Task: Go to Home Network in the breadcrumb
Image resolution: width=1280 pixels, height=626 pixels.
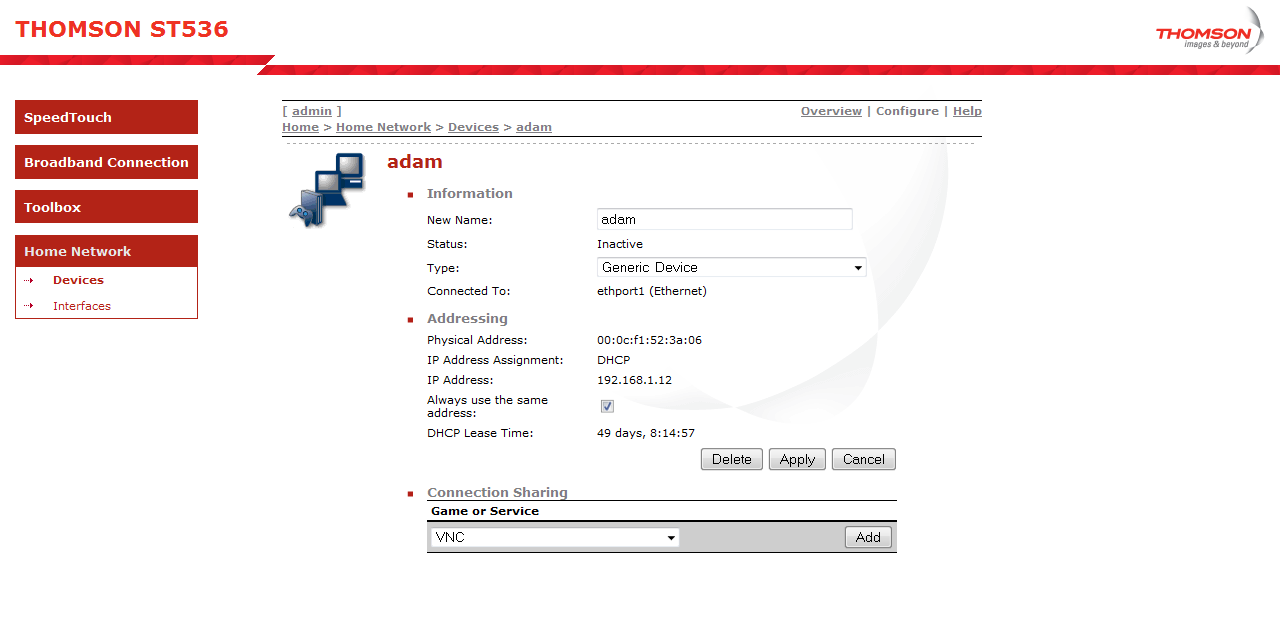Action: click(383, 127)
